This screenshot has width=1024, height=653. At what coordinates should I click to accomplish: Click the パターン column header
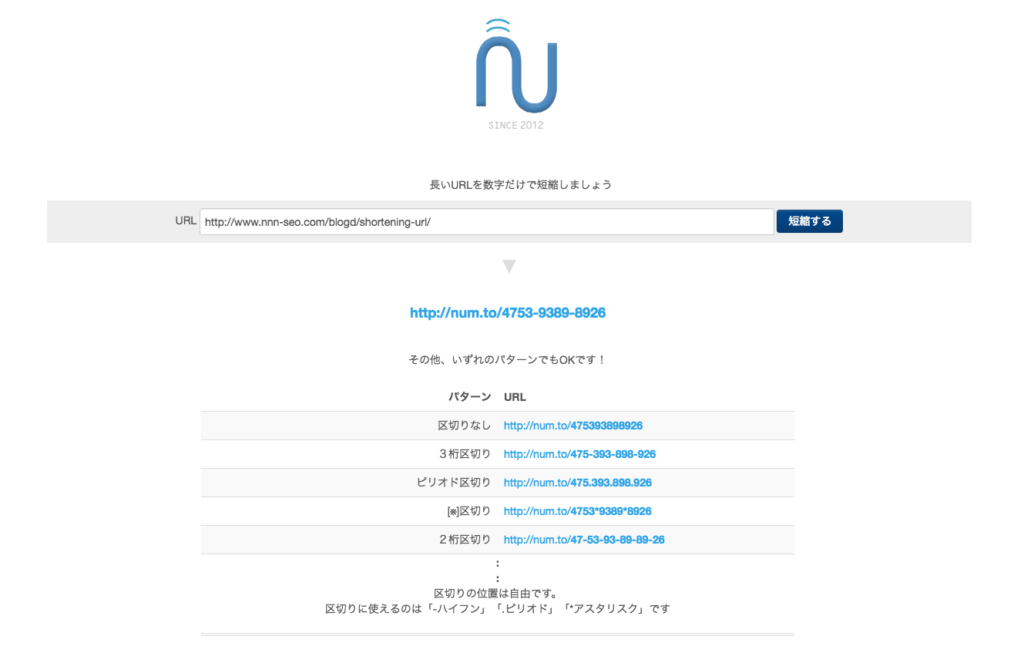tap(470, 396)
